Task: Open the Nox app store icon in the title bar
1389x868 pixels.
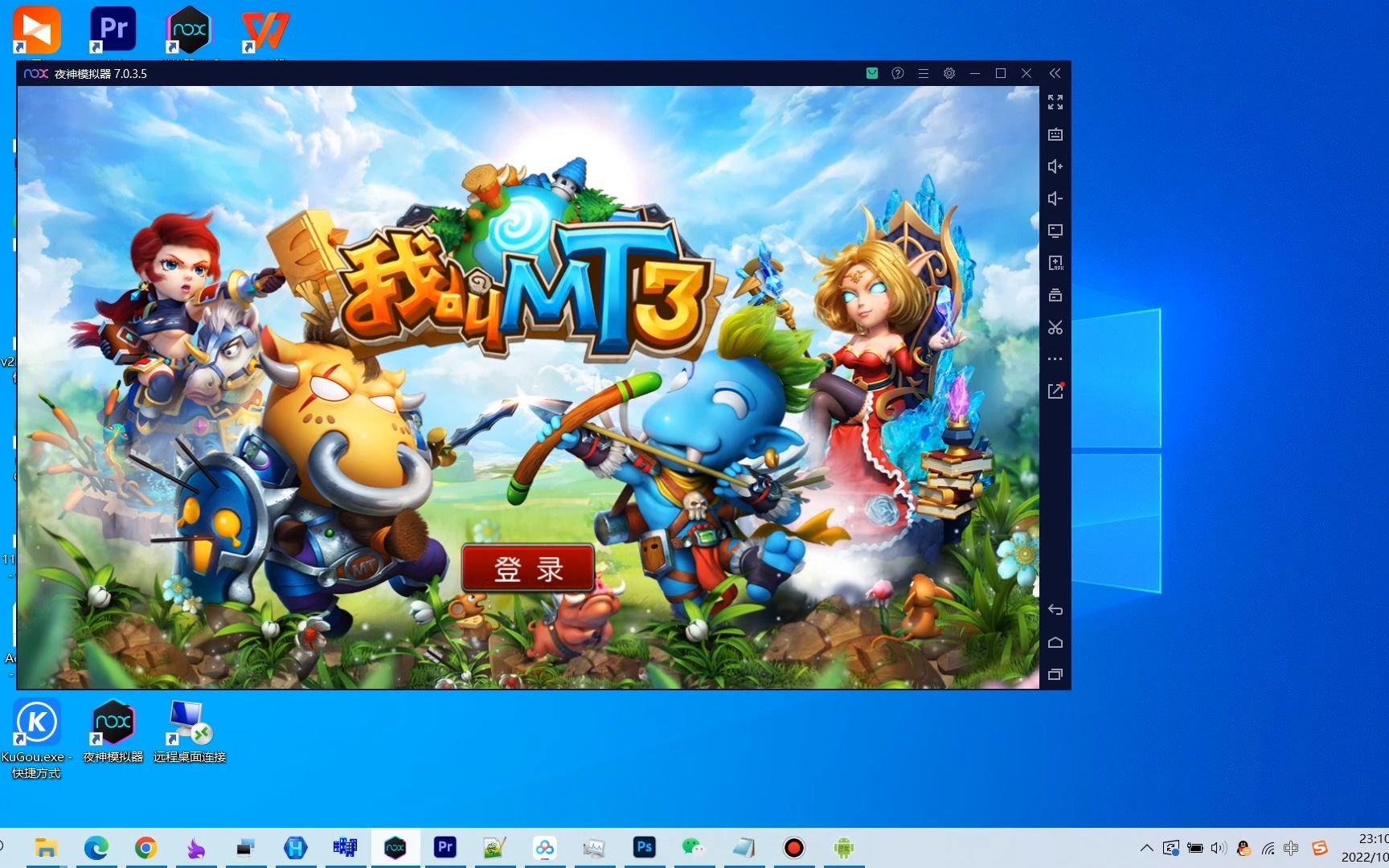Action: tap(872, 73)
